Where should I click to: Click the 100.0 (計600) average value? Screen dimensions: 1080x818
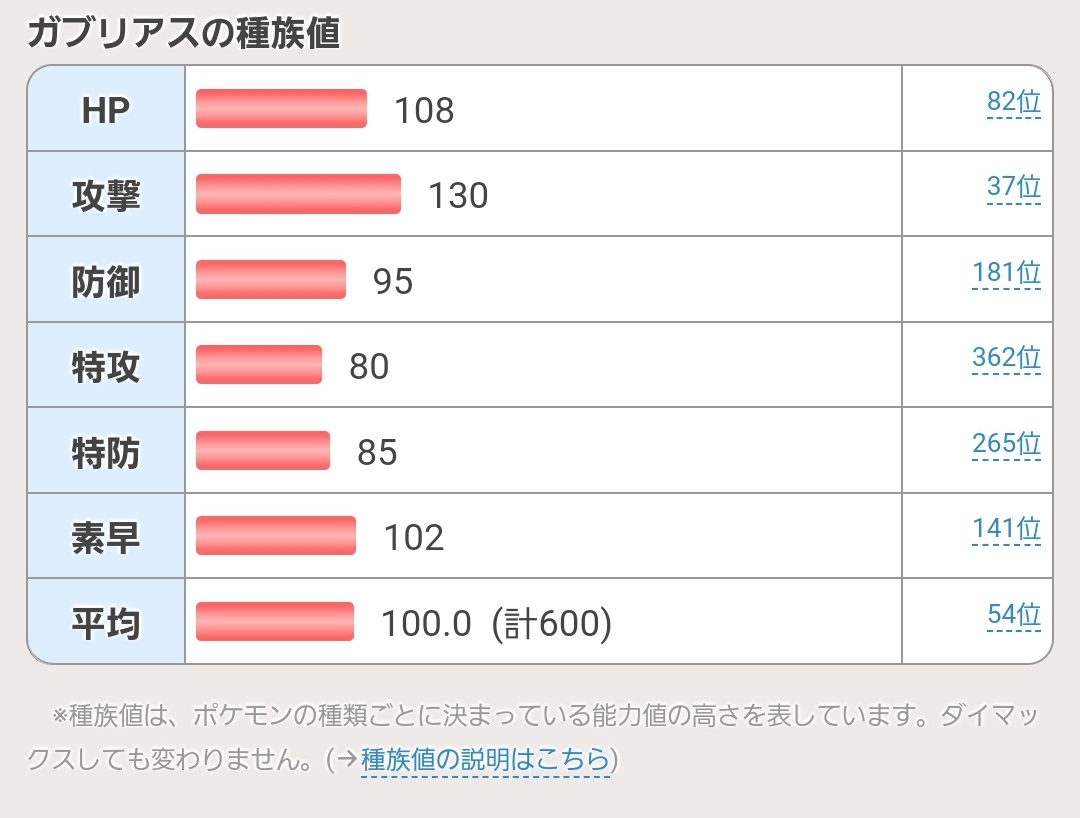click(x=496, y=623)
